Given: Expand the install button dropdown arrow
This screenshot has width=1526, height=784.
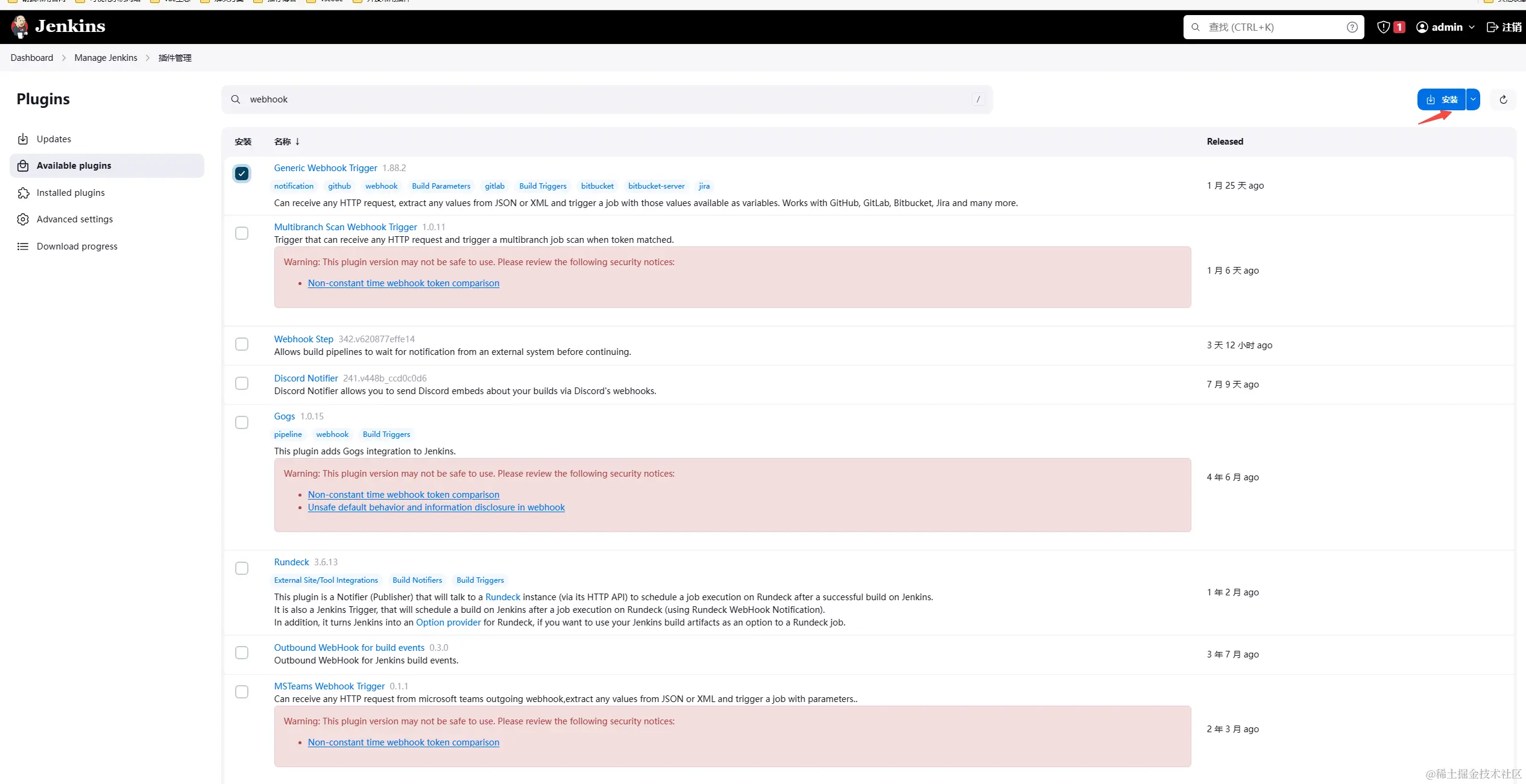Looking at the screenshot, I should click(1473, 99).
